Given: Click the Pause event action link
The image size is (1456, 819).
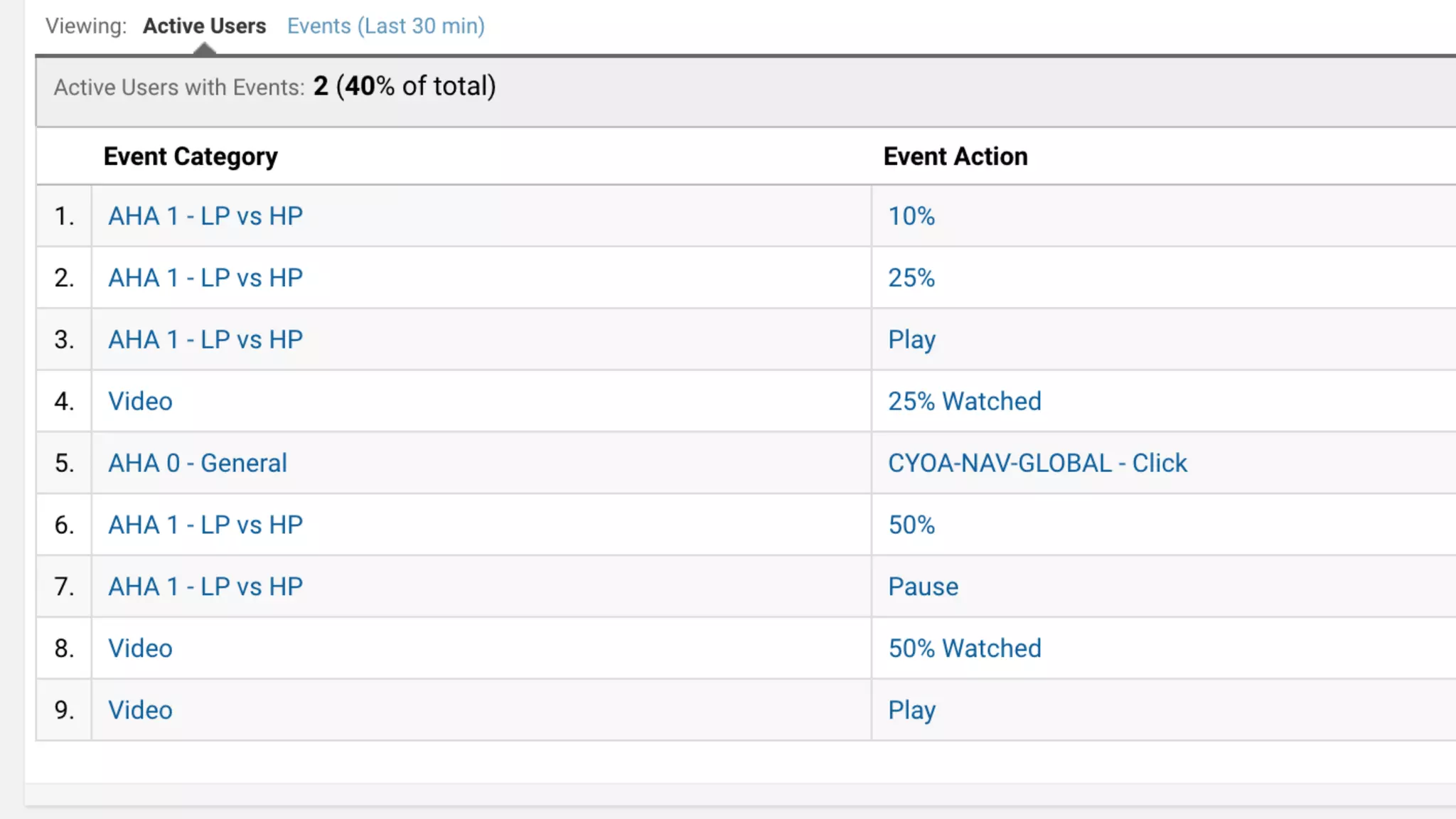Looking at the screenshot, I should [x=923, y=587].
